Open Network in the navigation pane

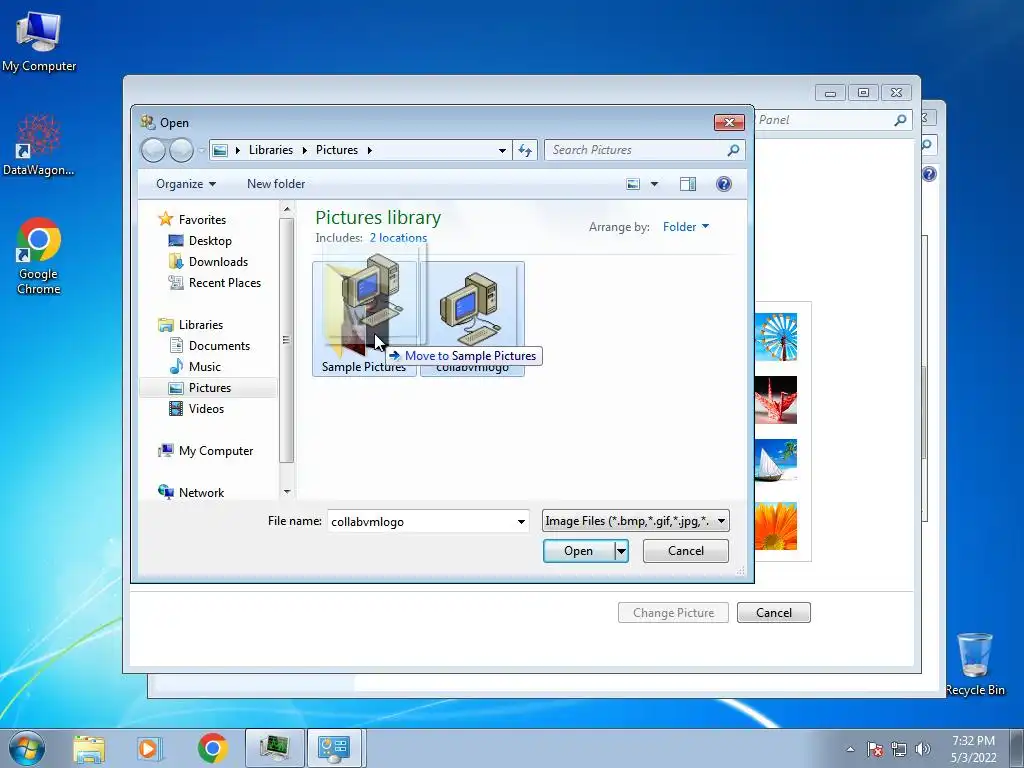201,492
